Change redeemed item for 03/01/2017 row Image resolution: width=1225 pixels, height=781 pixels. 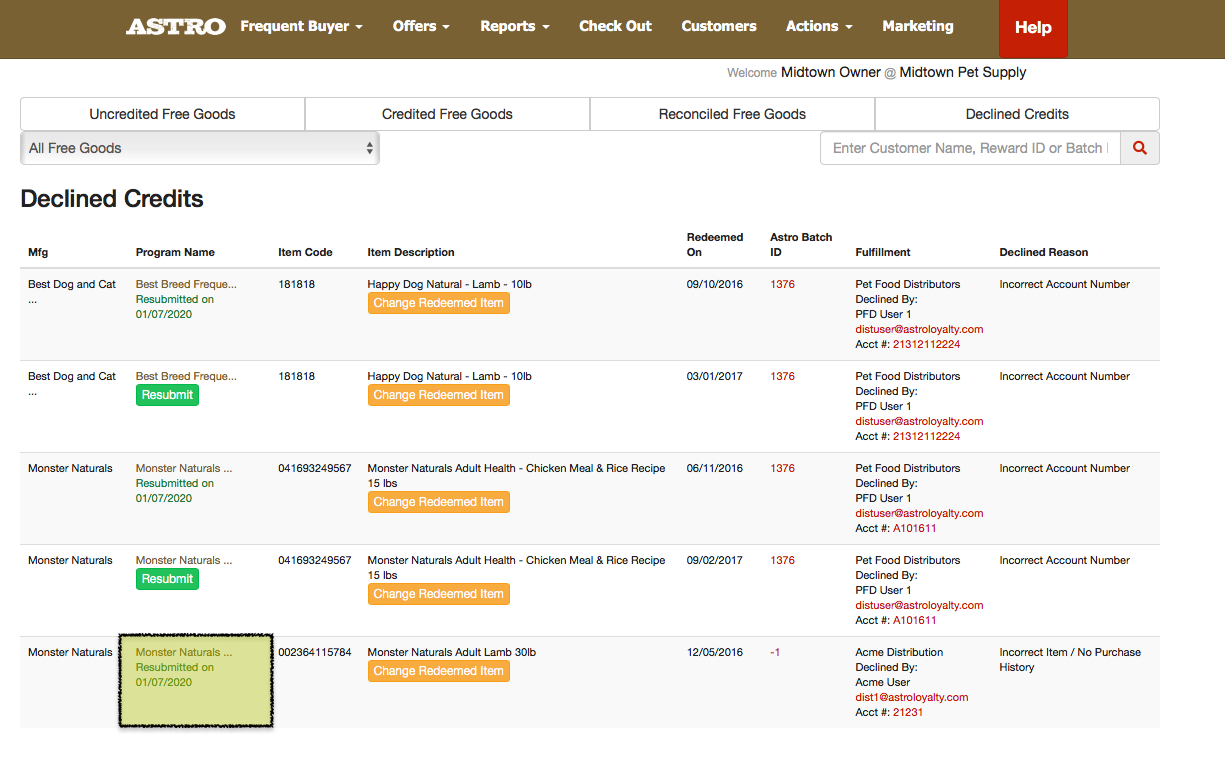click(x=438, y=395)
